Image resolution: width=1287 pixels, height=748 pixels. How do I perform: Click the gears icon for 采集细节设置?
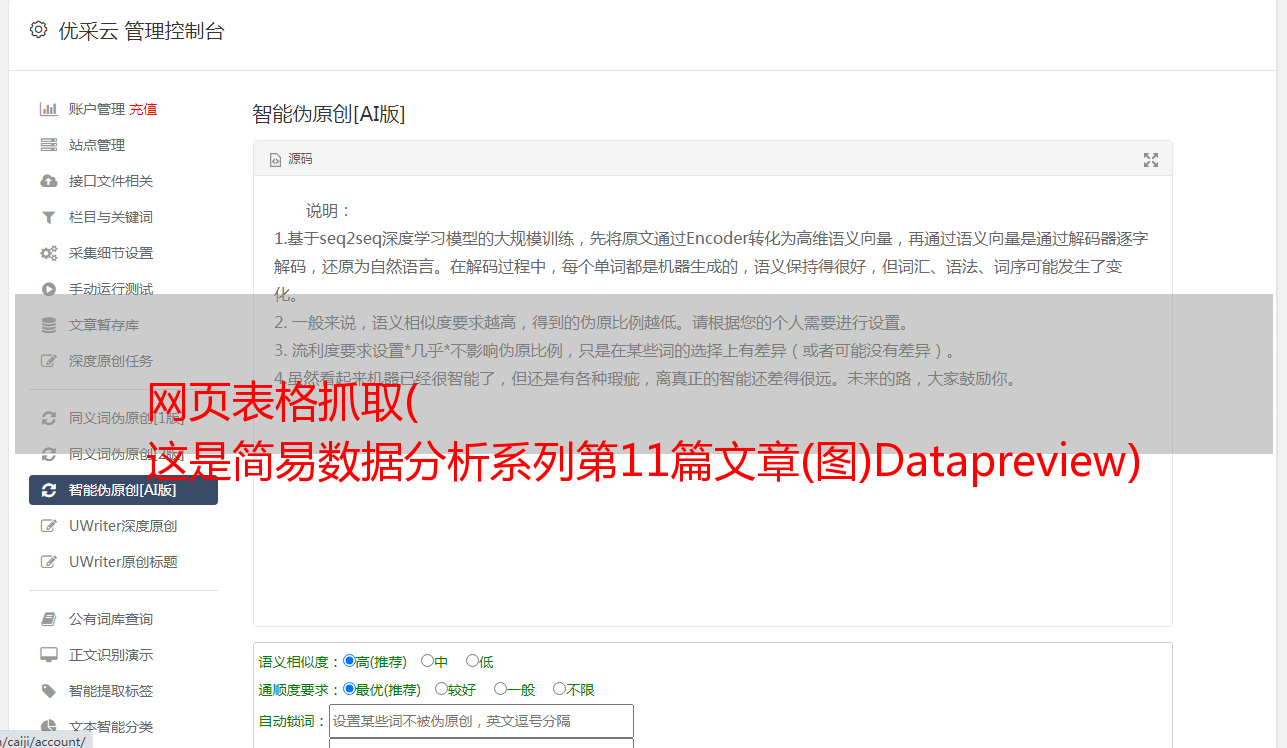(48, 253)
